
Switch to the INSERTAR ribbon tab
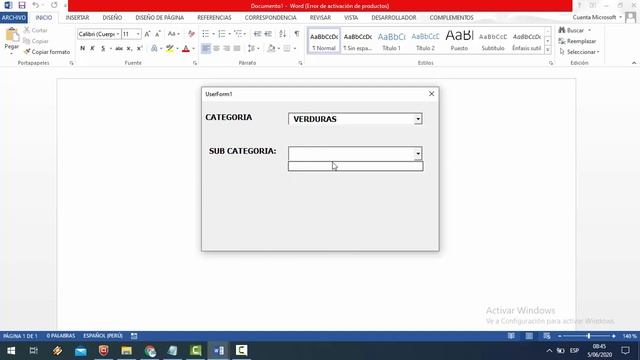pyautogui.click(x=77, y=18)
